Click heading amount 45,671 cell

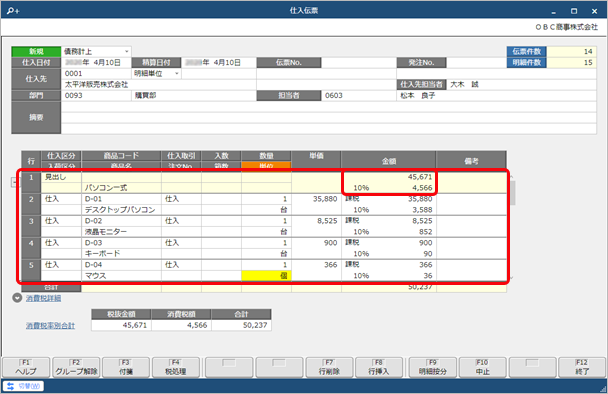(389, 177)
